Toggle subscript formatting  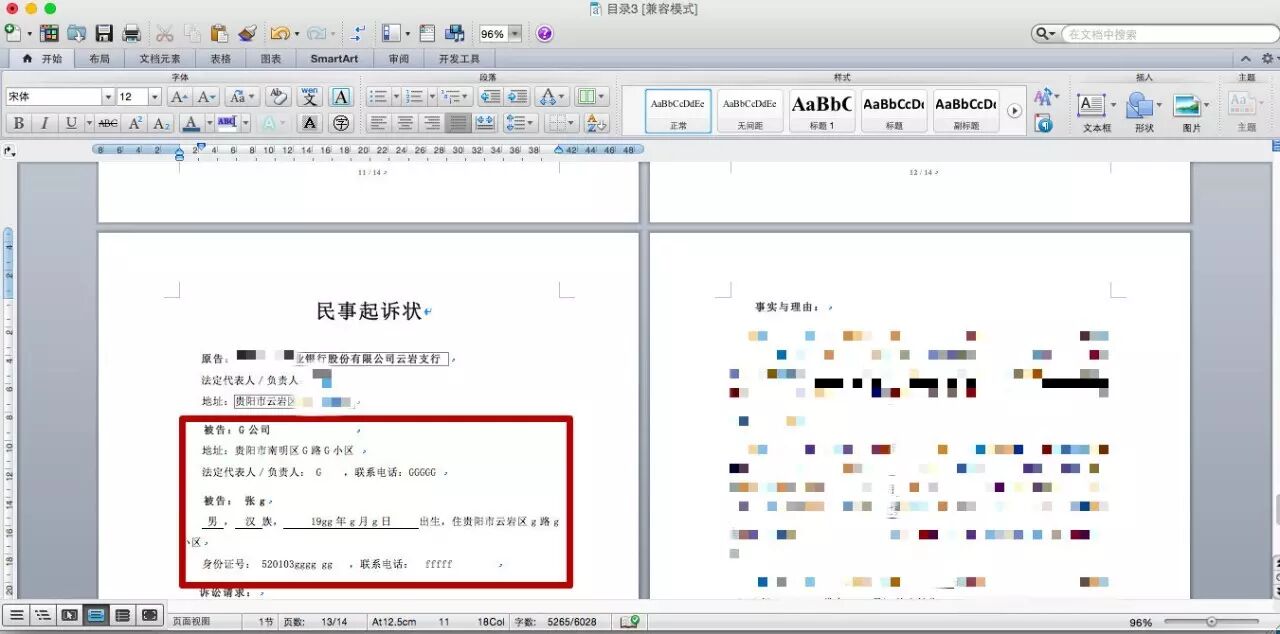[x=162, y=123]
